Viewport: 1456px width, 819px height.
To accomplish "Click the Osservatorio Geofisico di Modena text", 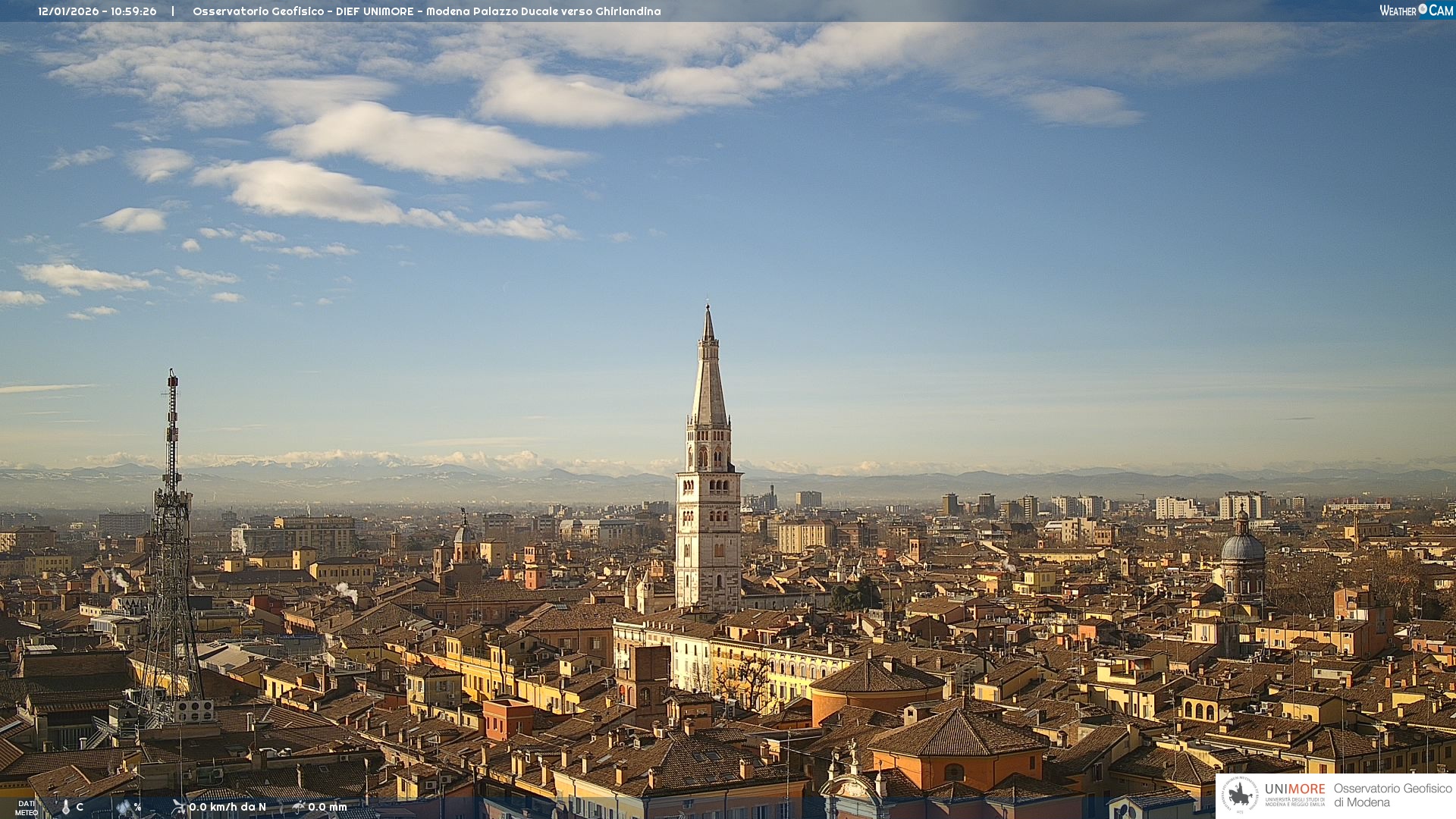I will [1392, 795].
